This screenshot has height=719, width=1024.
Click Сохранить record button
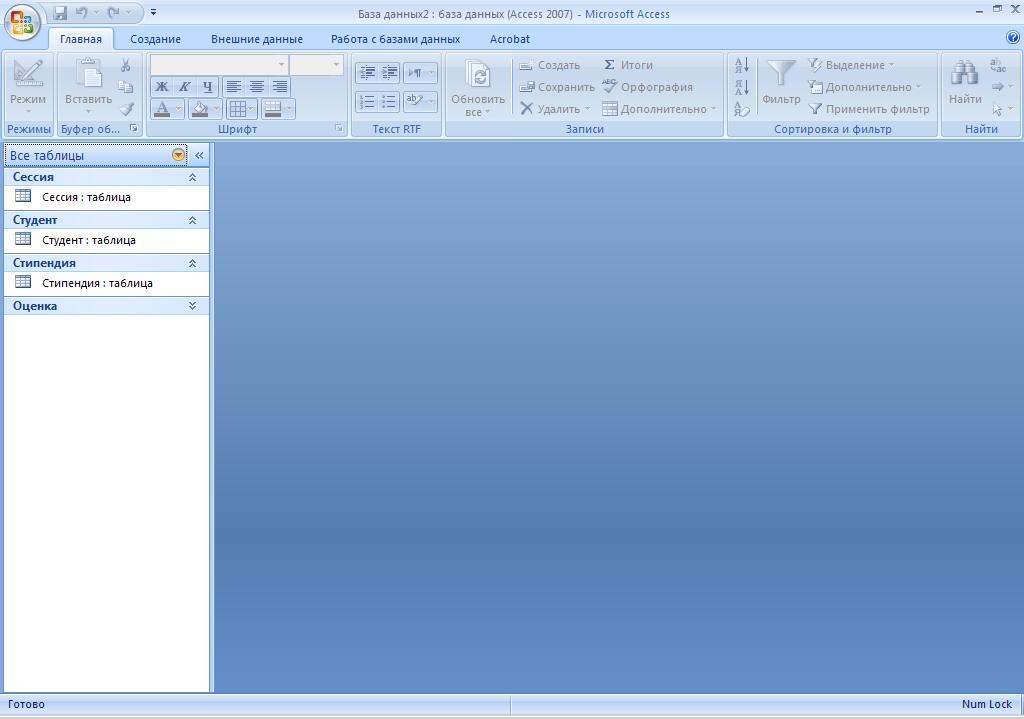[x=557, y=87]
